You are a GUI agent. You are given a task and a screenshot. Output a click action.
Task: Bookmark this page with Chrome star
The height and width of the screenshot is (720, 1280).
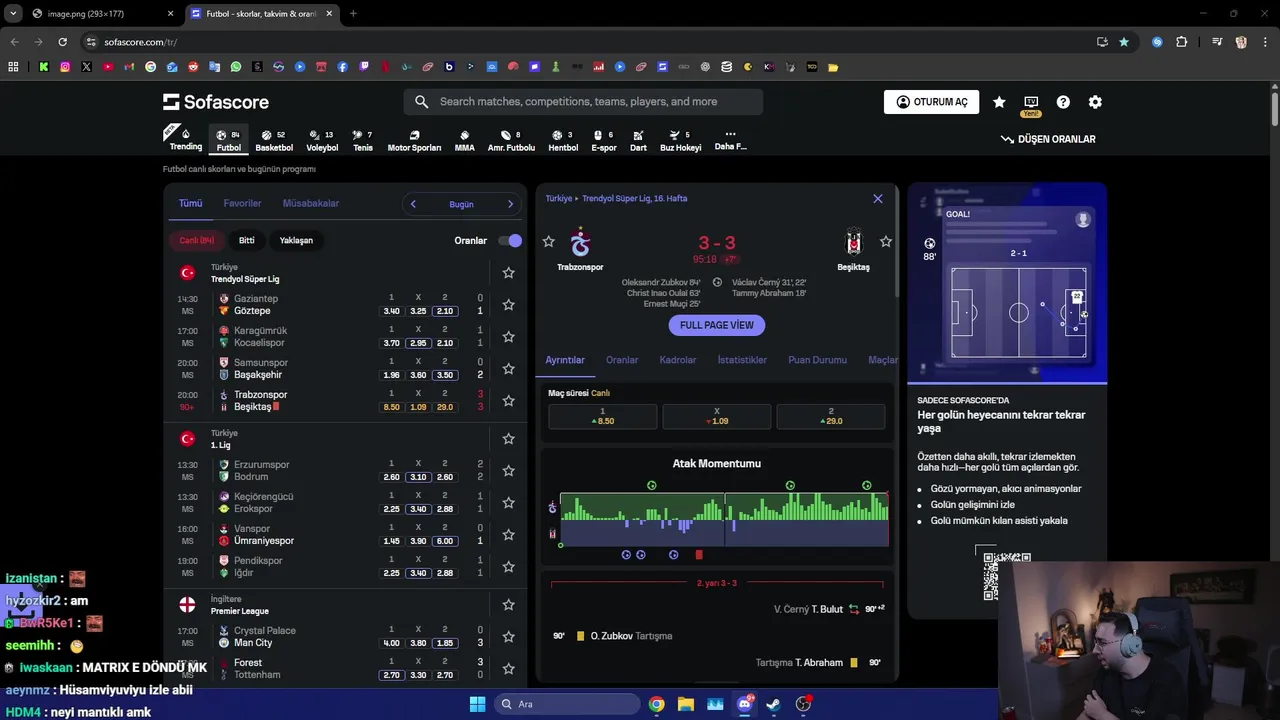click(x=1124, y=42)
